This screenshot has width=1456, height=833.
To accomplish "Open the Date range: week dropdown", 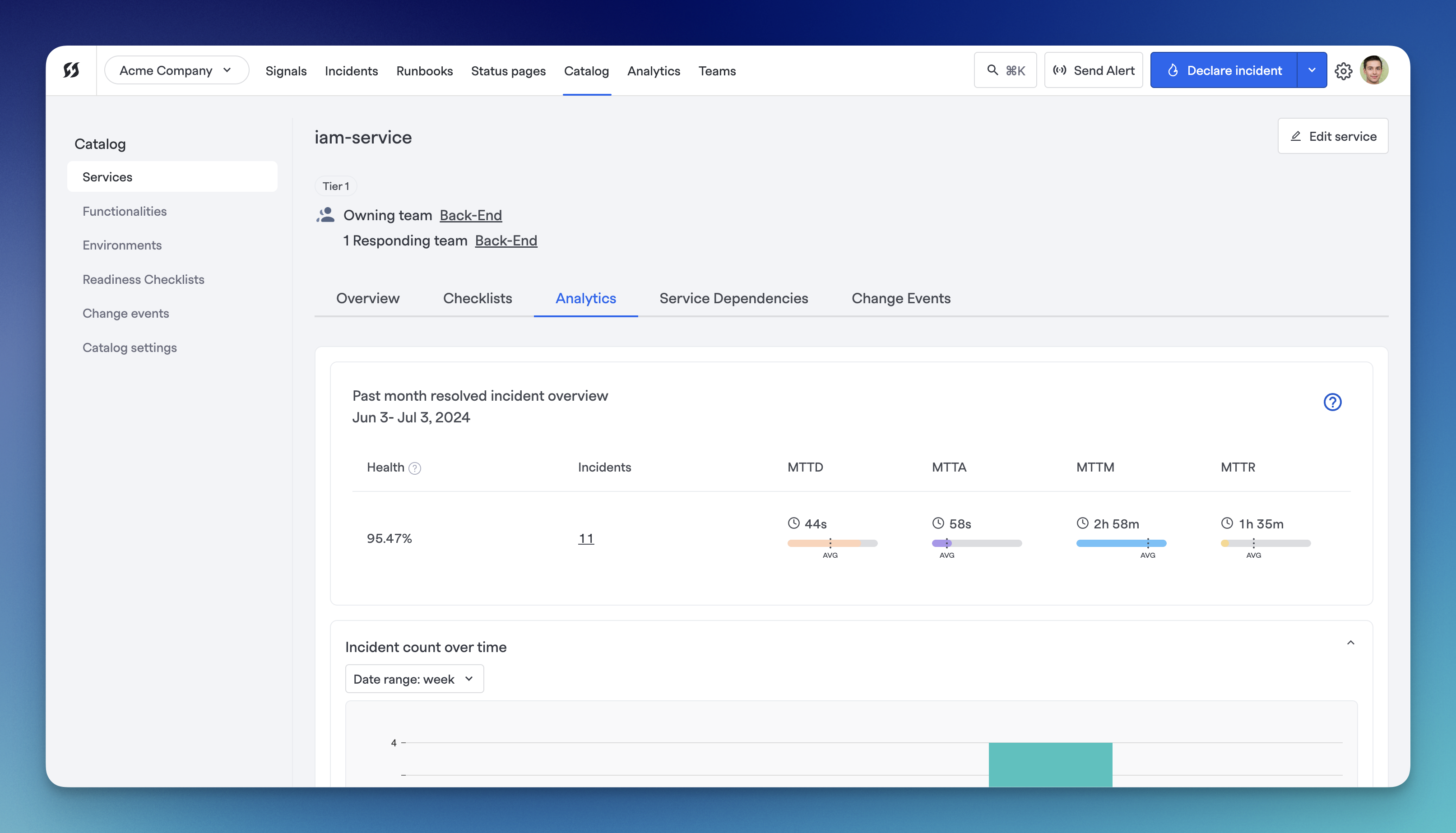I will (x=415, y=679).
